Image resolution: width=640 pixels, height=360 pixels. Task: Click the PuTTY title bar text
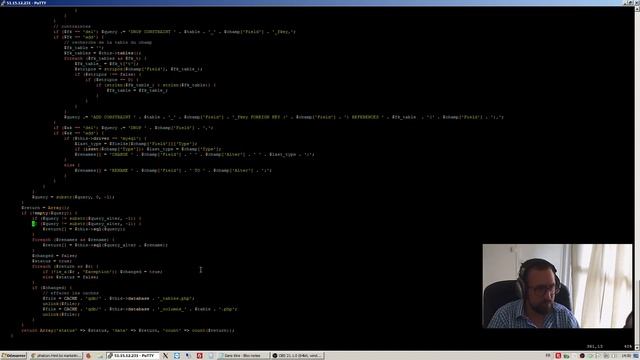coord(27,2)
